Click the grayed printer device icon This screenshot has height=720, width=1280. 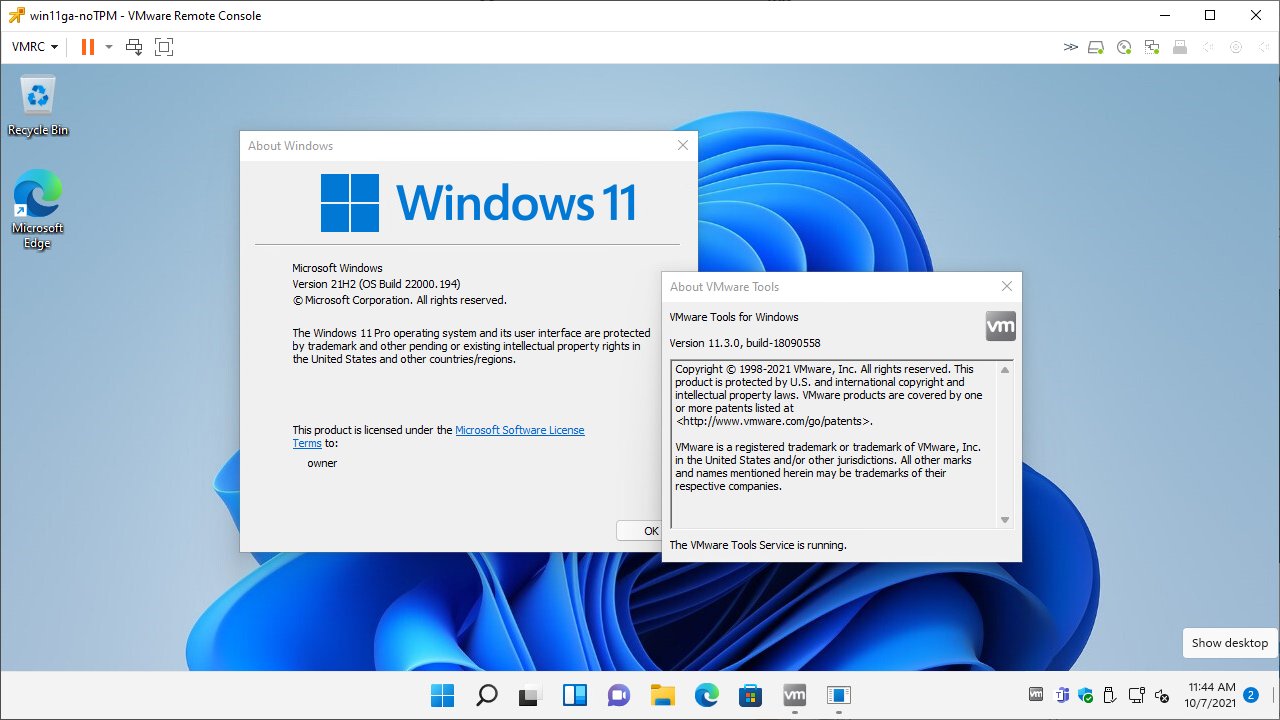1180,46
